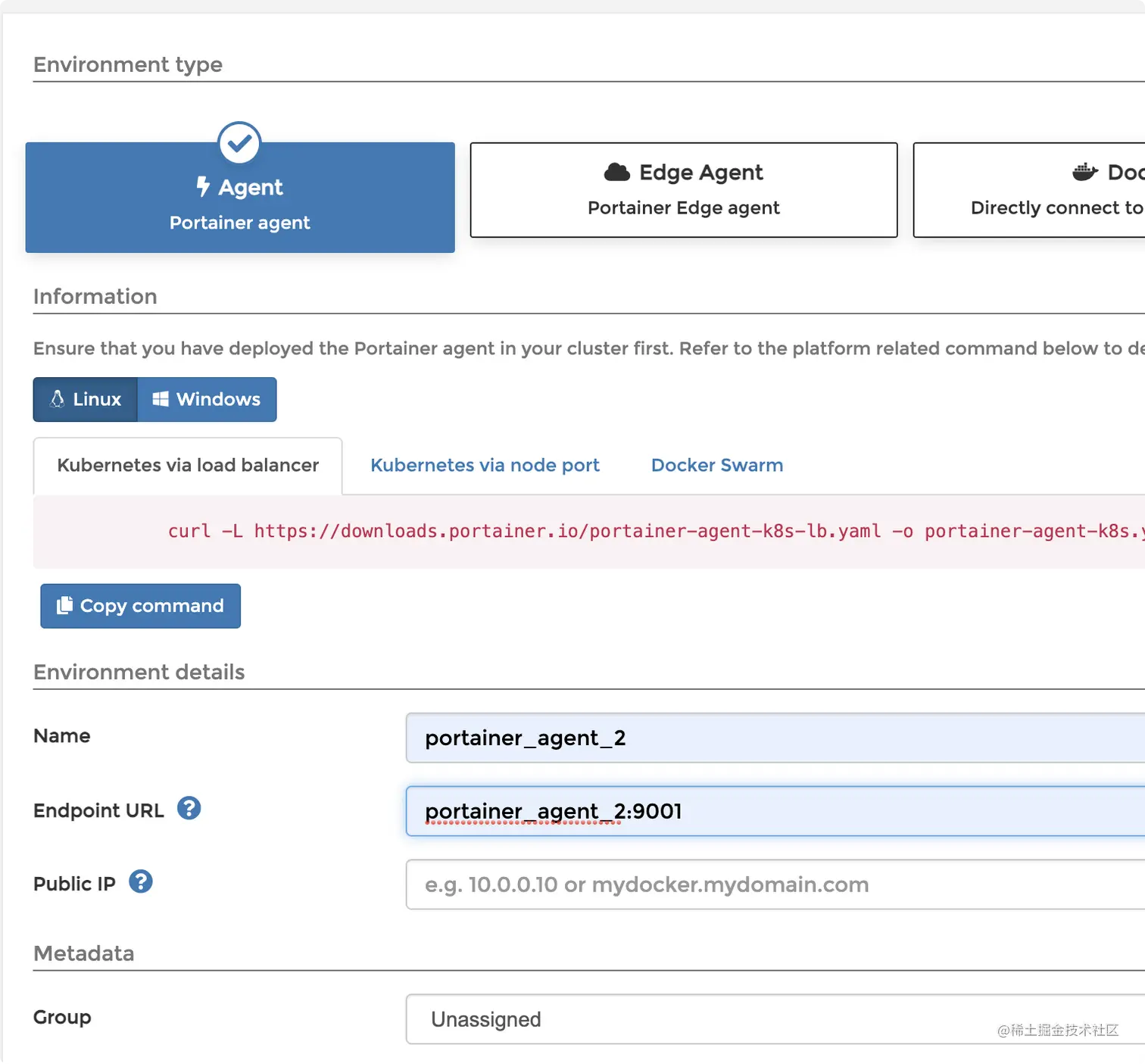Open the Group dropdown showing Unassigned
1145x1064 pixels.
point(775,1019)
